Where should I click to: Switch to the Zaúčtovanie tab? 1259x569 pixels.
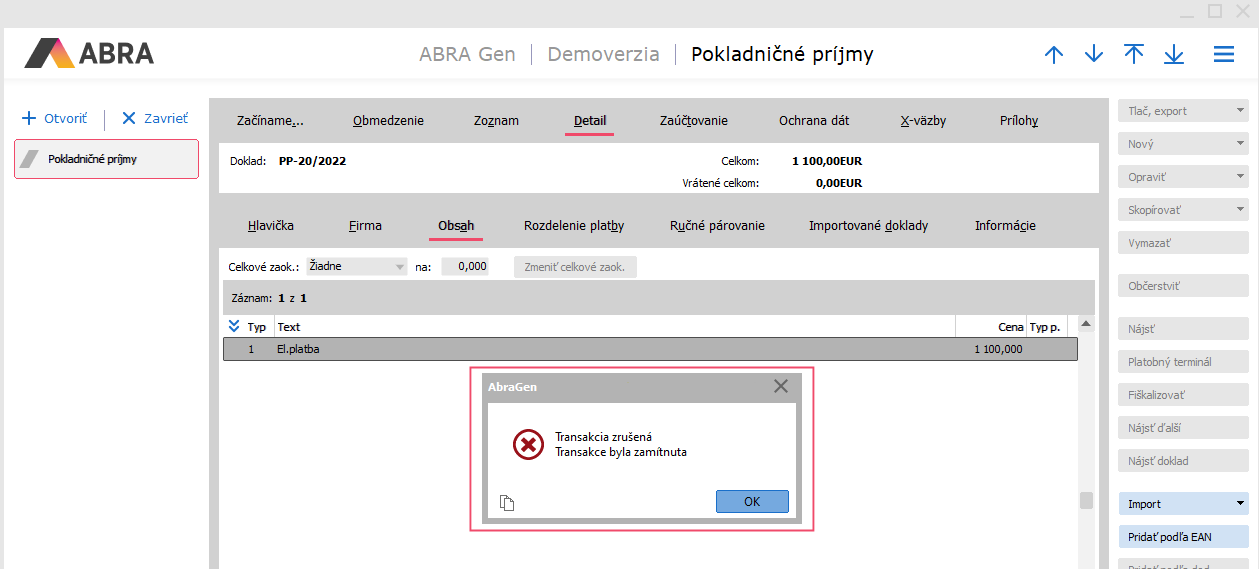(x=693, y=121)
